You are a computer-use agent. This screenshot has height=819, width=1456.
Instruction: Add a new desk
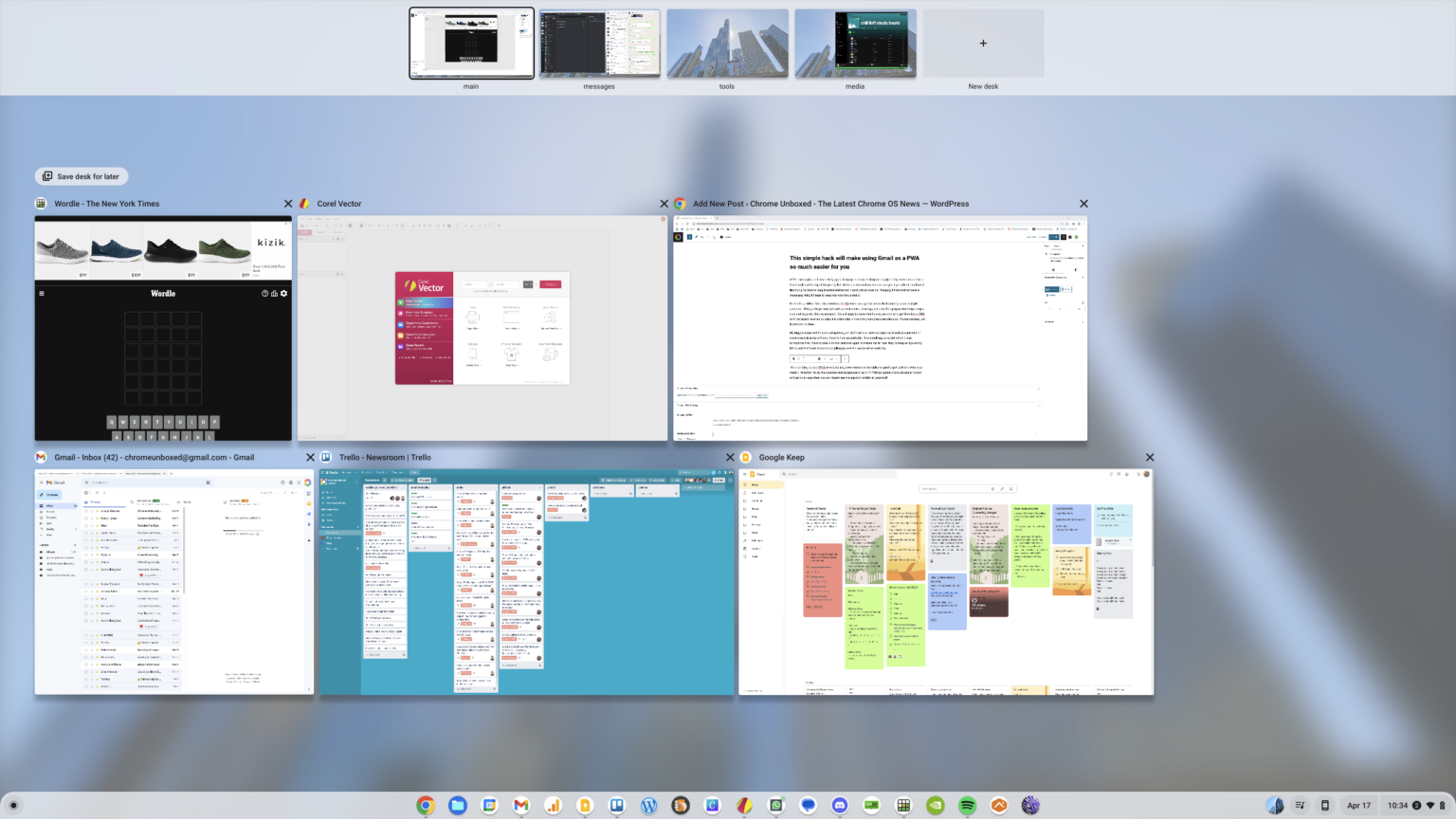click(983, 44)
